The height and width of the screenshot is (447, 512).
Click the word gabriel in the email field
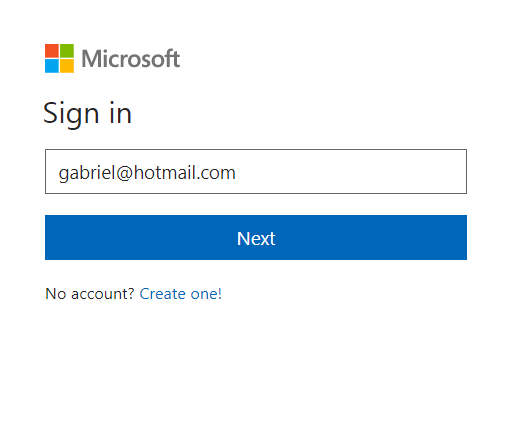click(x=87, y=173)
